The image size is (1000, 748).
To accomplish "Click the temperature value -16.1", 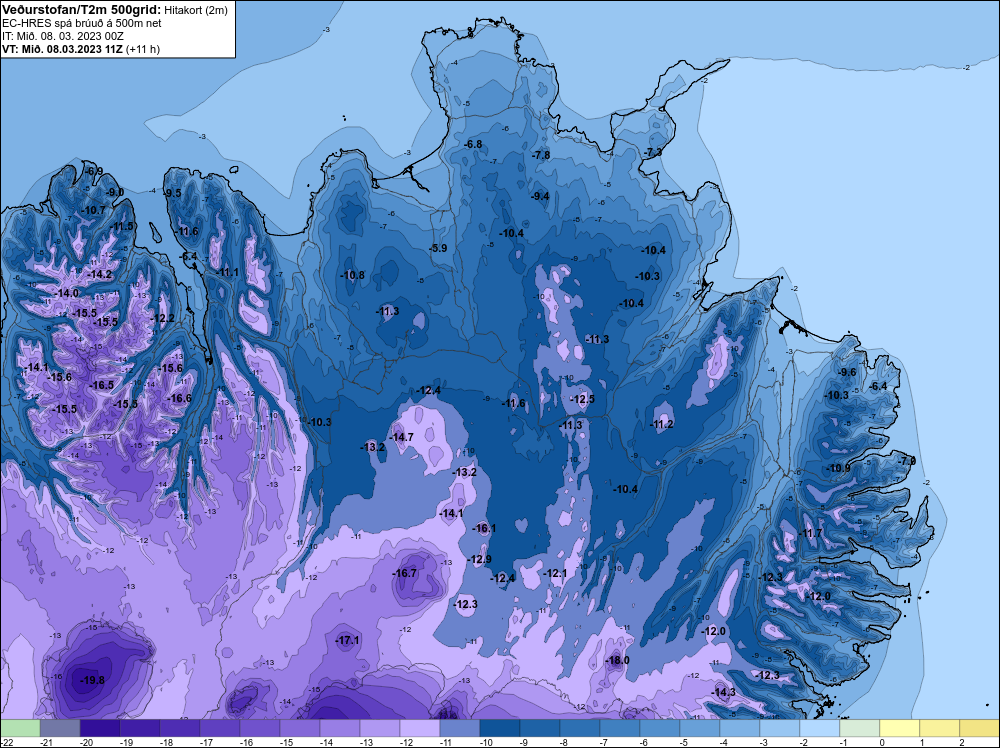I will [x=484, y=528].
